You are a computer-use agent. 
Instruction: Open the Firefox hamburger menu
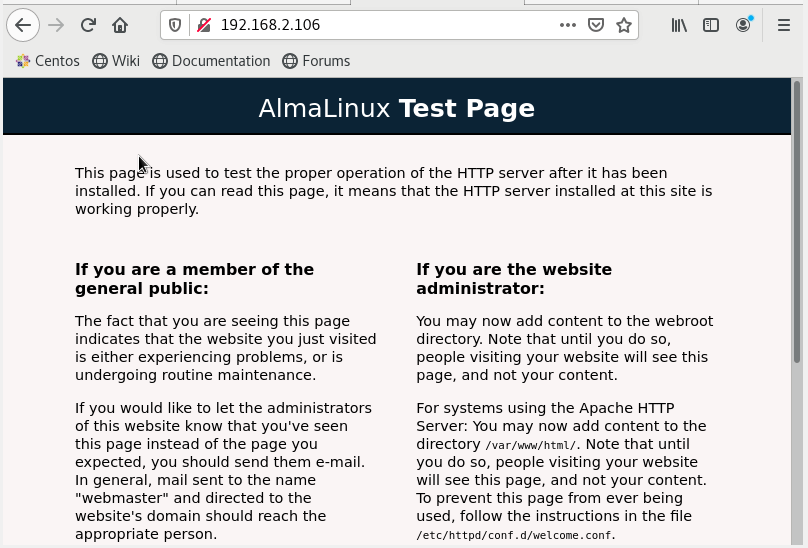[x=784, y=25]
